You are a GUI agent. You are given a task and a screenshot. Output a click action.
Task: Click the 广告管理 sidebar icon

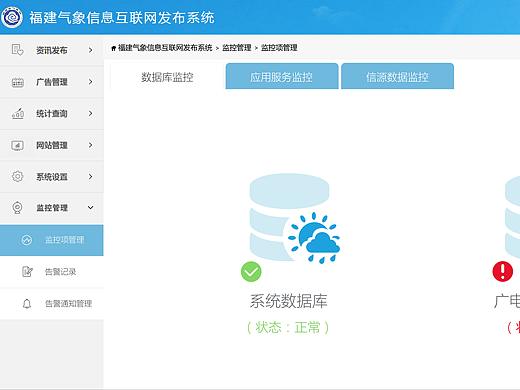tap(18, 82)
